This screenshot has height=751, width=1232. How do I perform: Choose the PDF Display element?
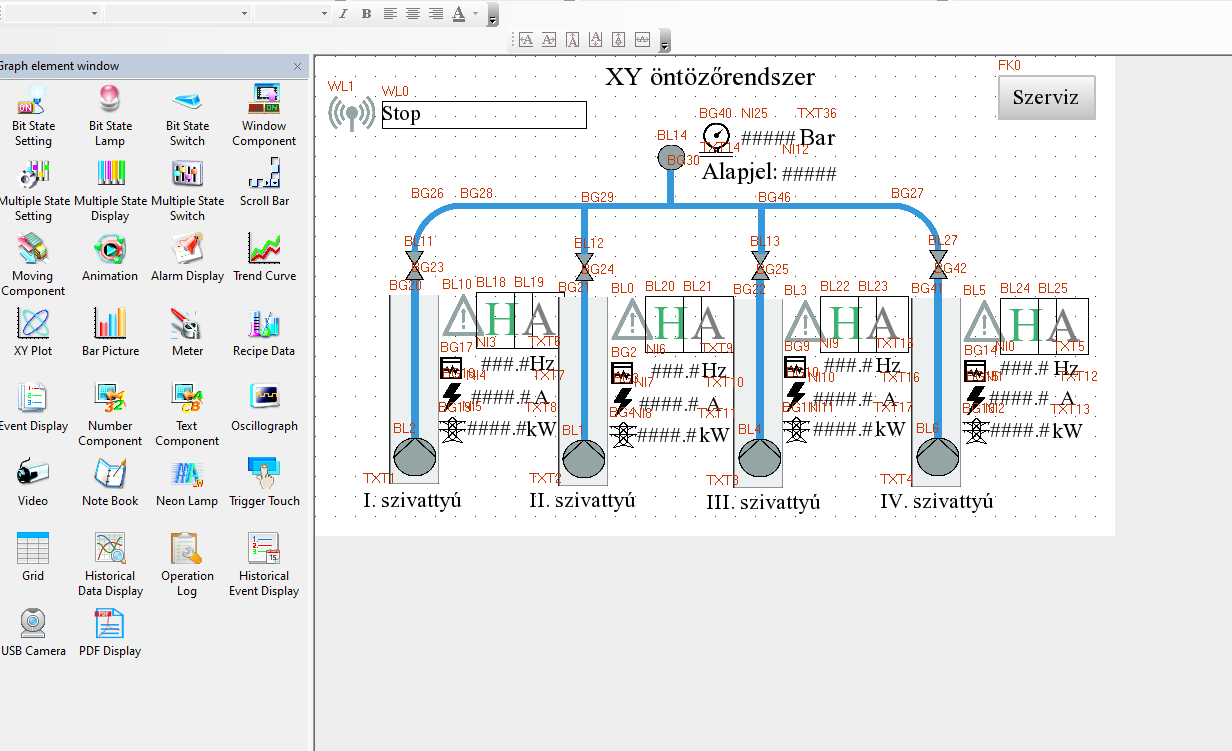pyautogui.click(x=110, y=633)
